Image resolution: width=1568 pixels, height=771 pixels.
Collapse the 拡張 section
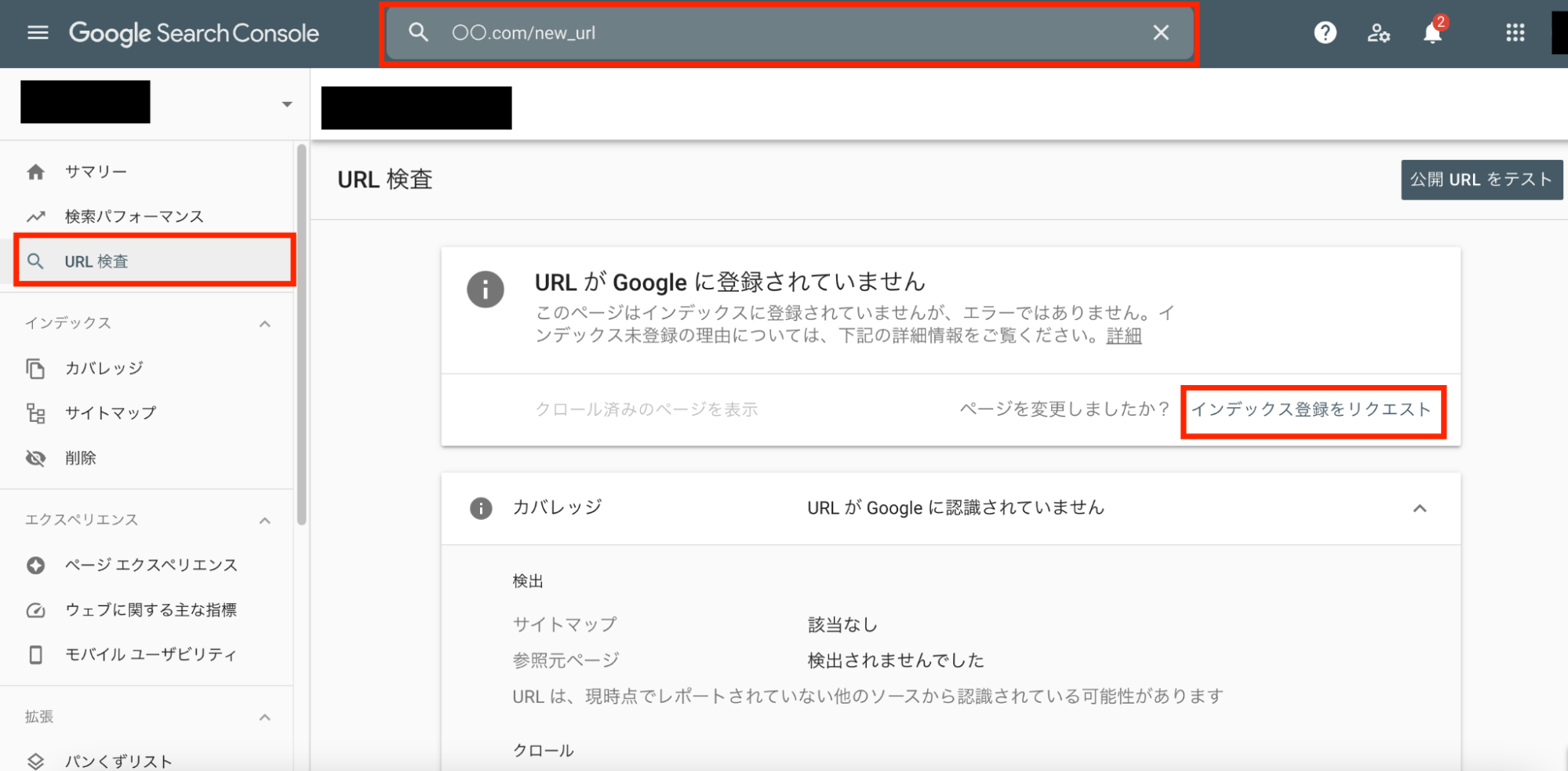point(265,718)
